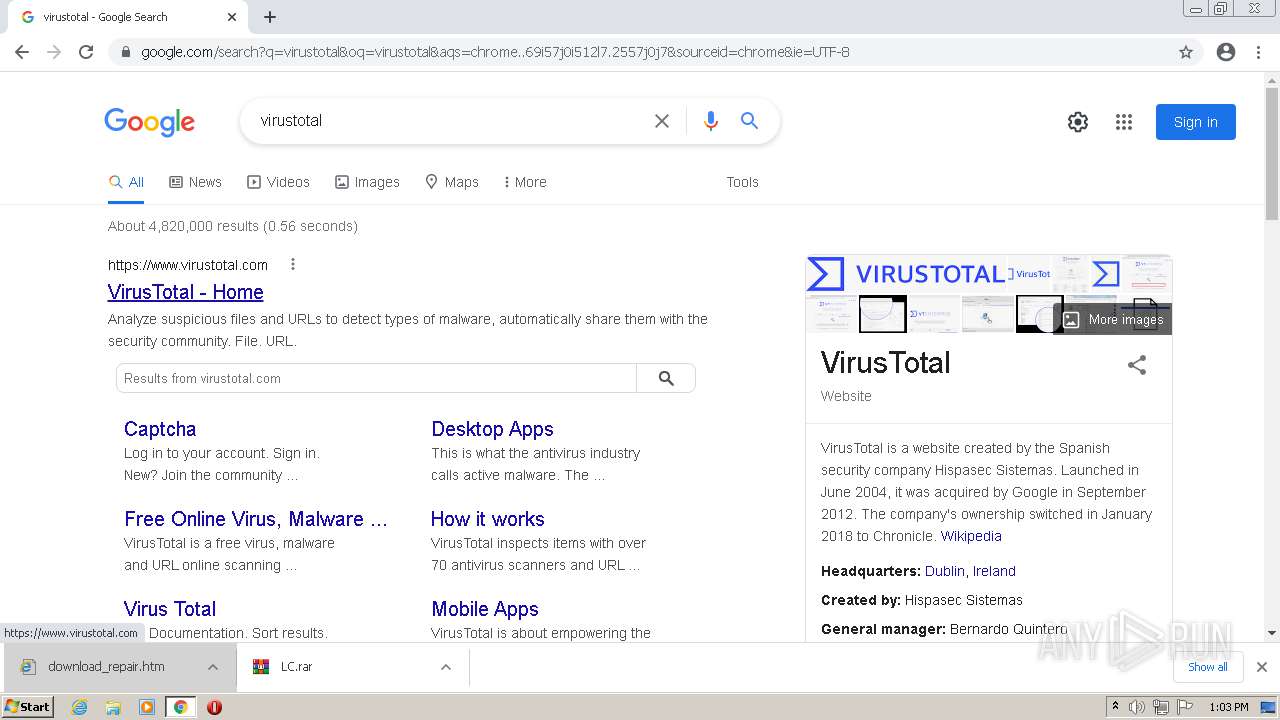This screenshot has width=1280, height=720.
Task: Close the downloads bar
Action: [1262, 667]
